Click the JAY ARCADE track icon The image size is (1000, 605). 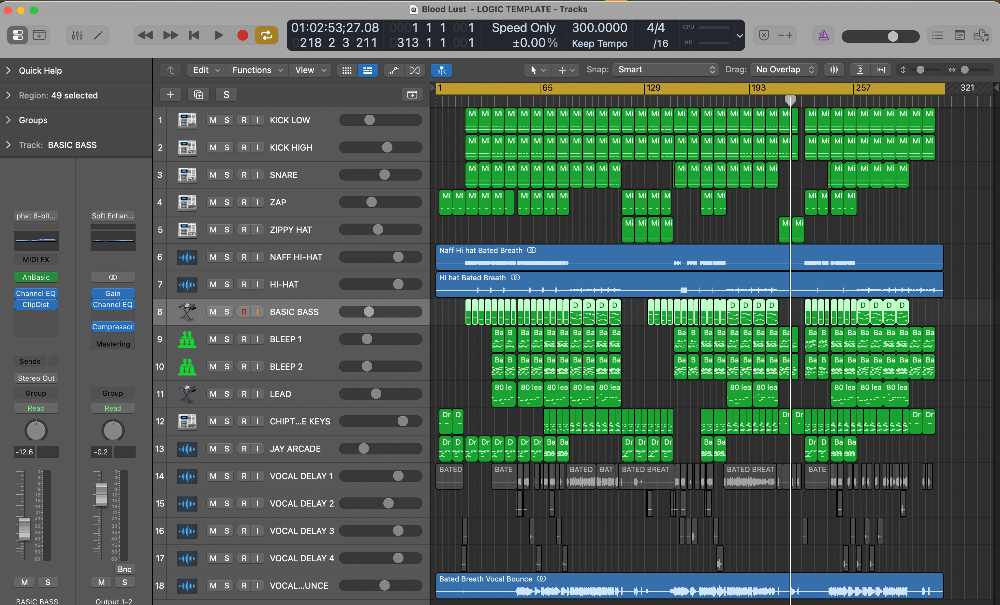point(187,449)
